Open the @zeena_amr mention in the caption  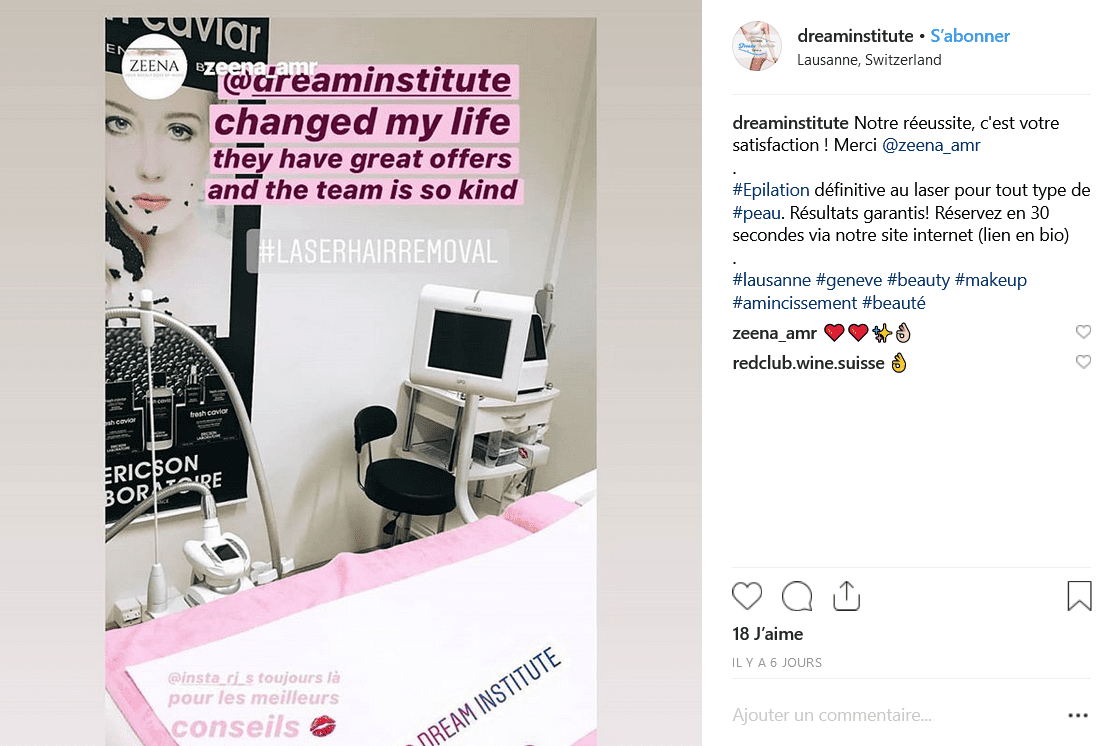(x=931, y=145)
